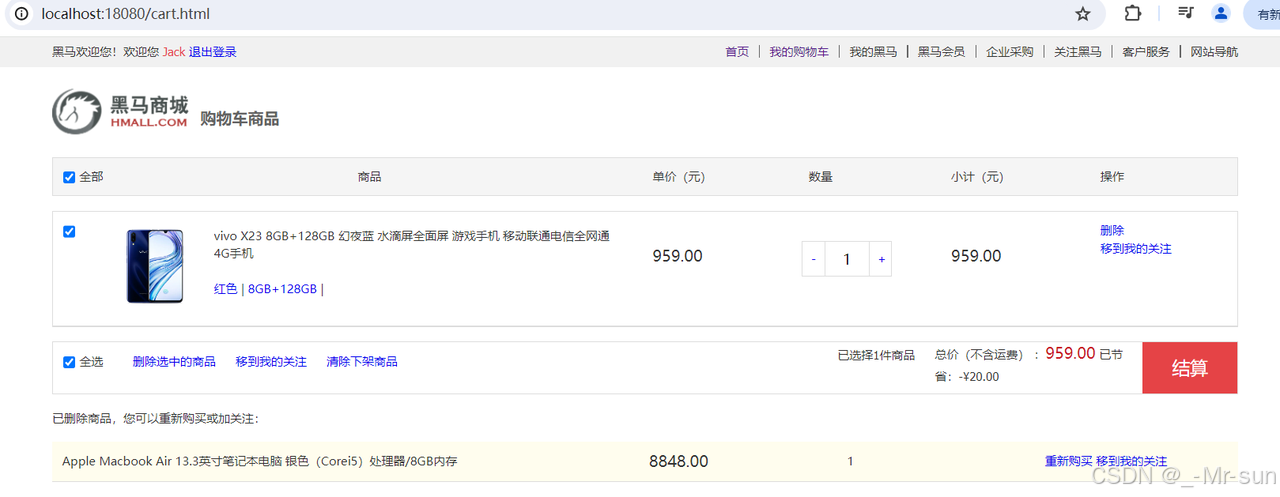Screen dimensions: 1280x497
Task: Click the site info icon in address bar
Action: [x=22, y=14]
